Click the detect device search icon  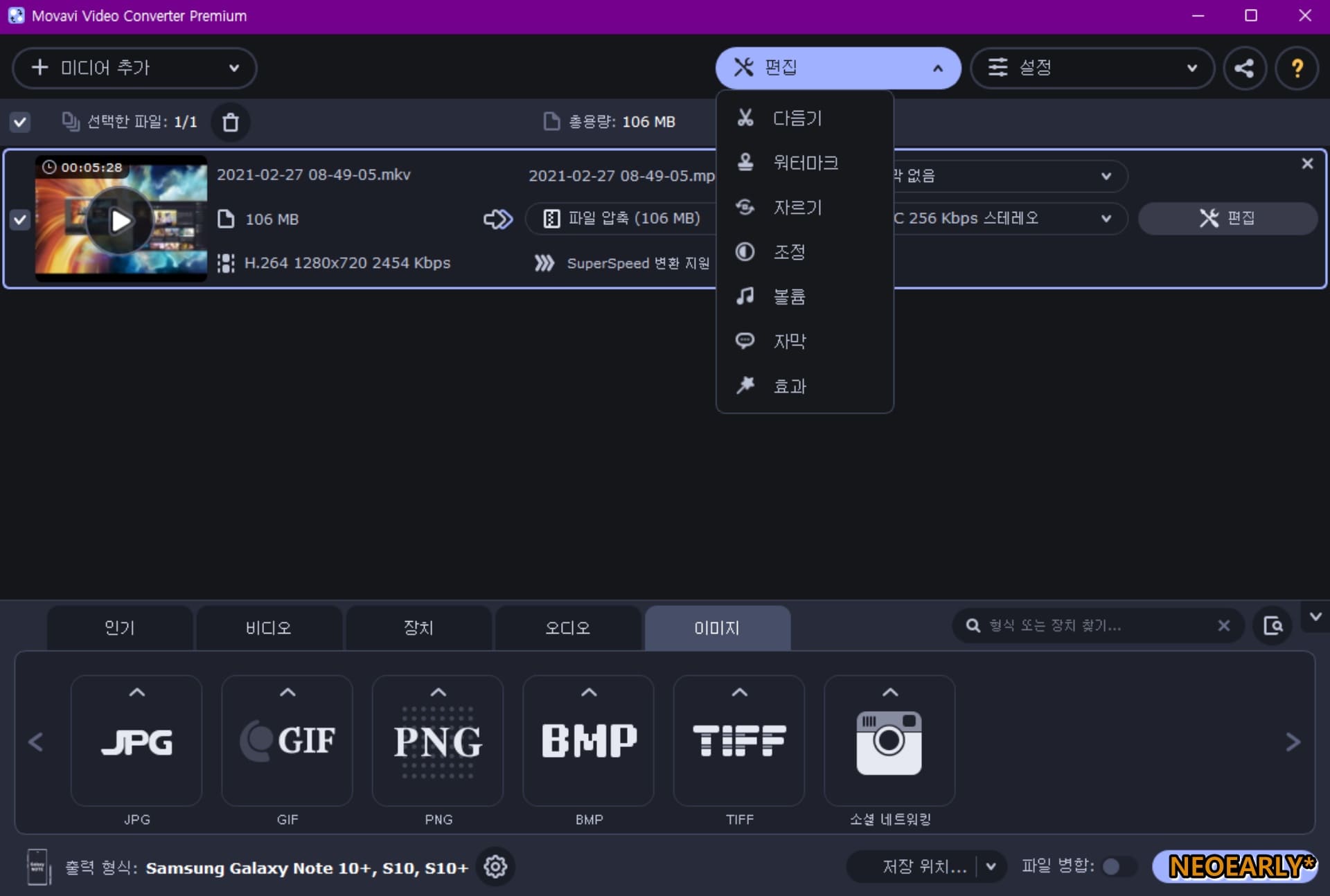pyautogui.click(x=1273, y=626)
